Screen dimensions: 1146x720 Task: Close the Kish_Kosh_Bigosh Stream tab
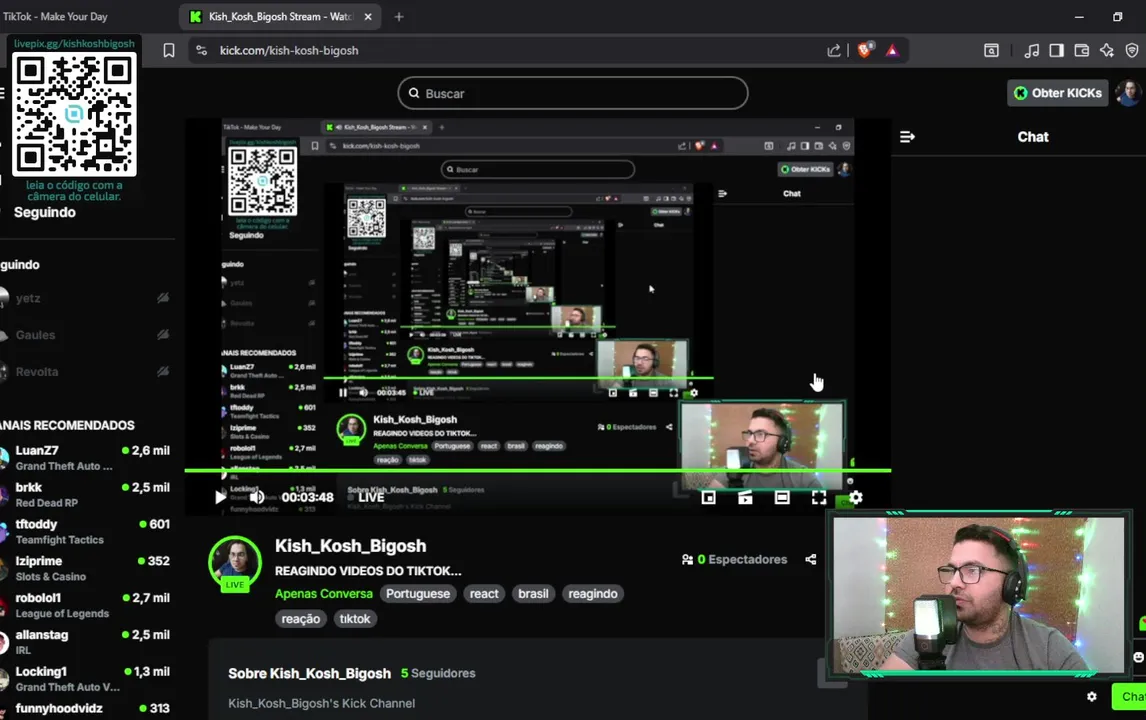coord(368,16)
